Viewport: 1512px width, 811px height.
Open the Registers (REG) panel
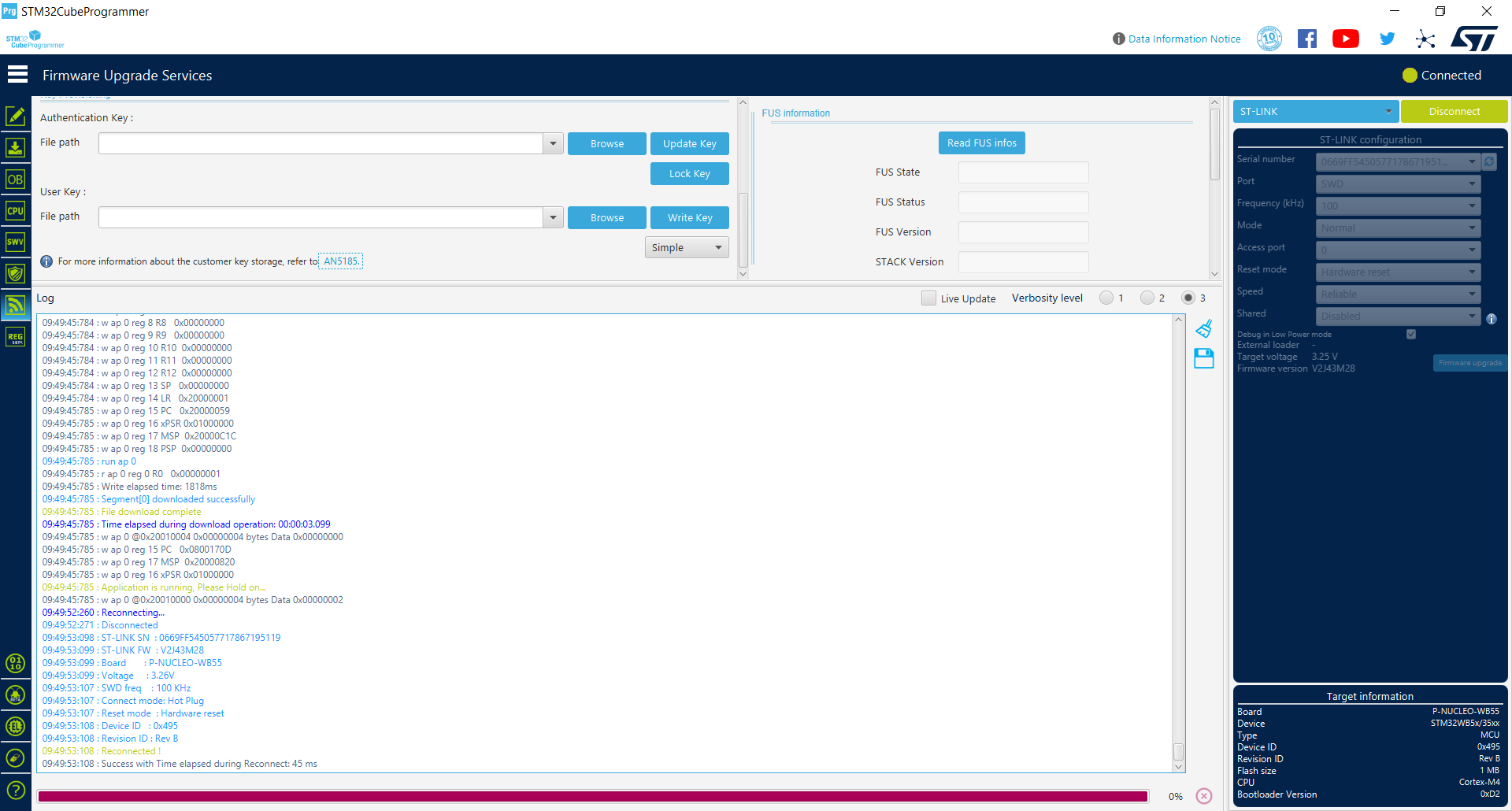pos(16,336)
